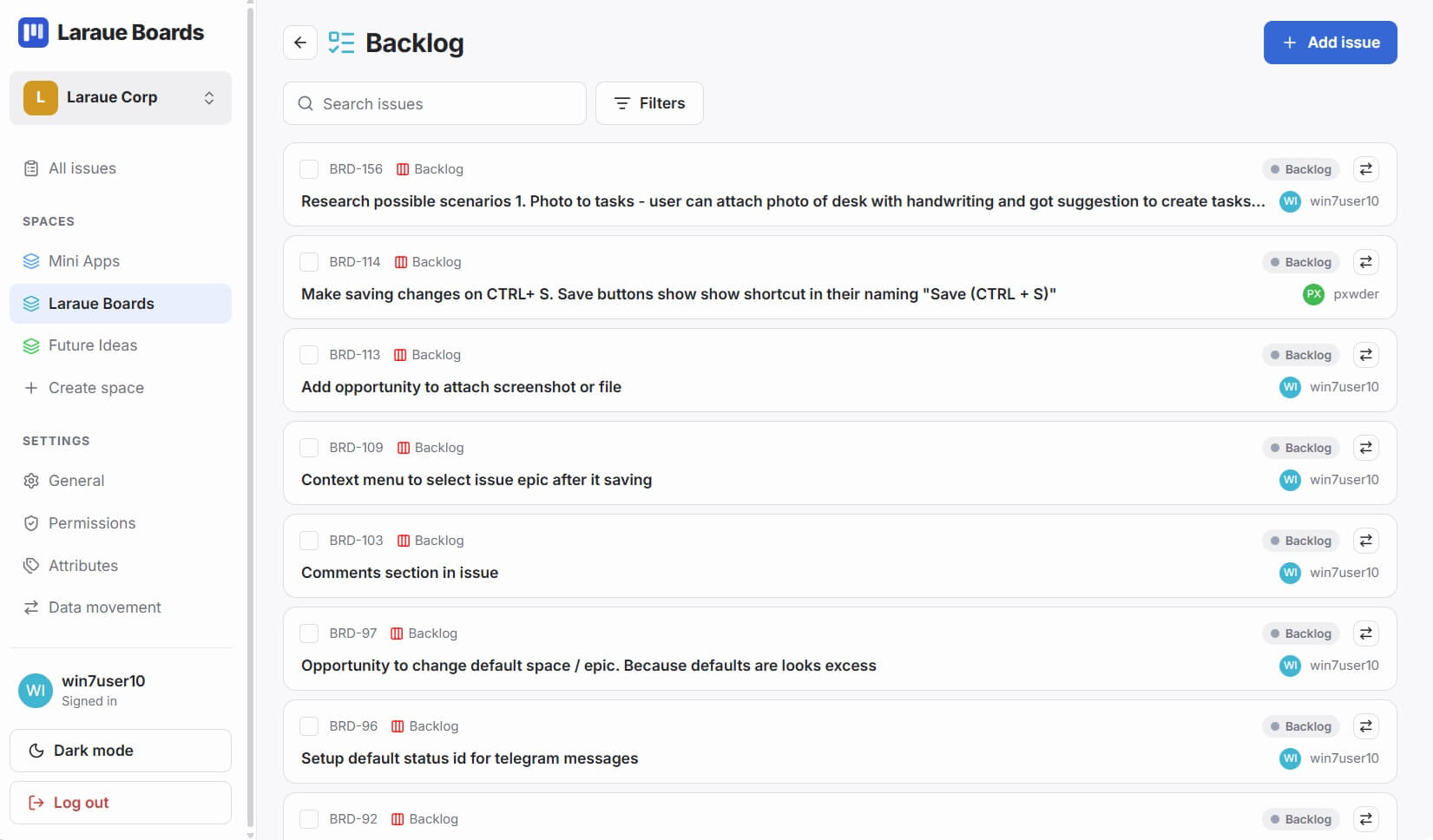The height and width of the screenshot is (840, 1433).
Task: Open the Backlog status pill on BRD-114
Action: [1301, 262]
